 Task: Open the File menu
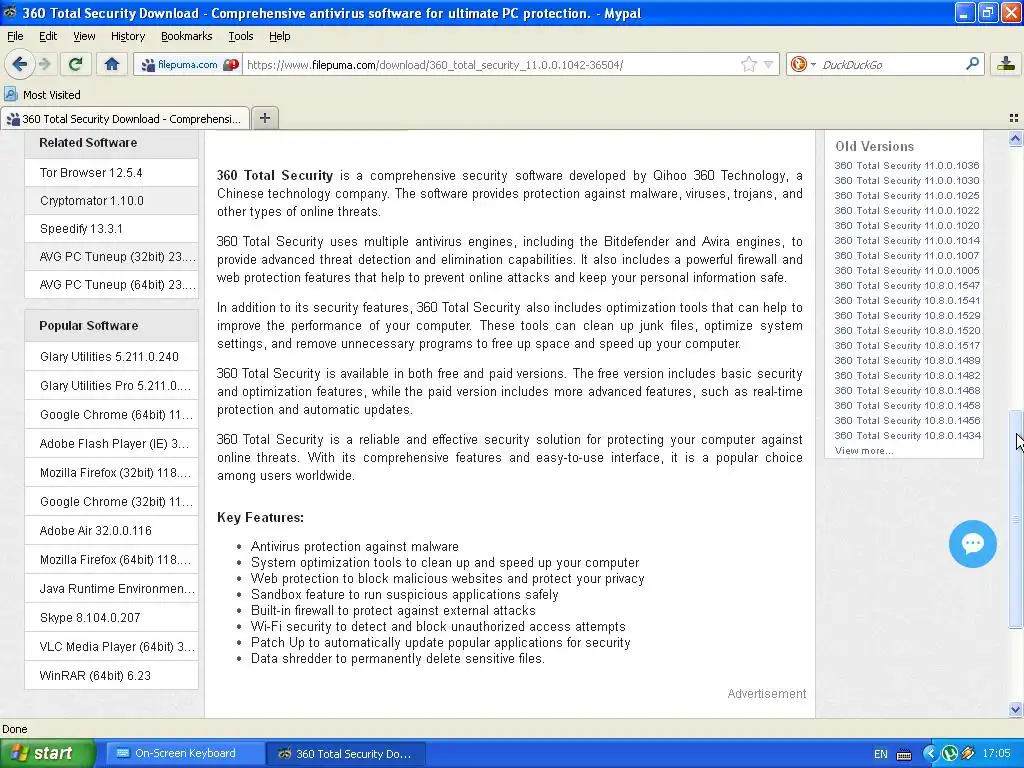point(15,36)
